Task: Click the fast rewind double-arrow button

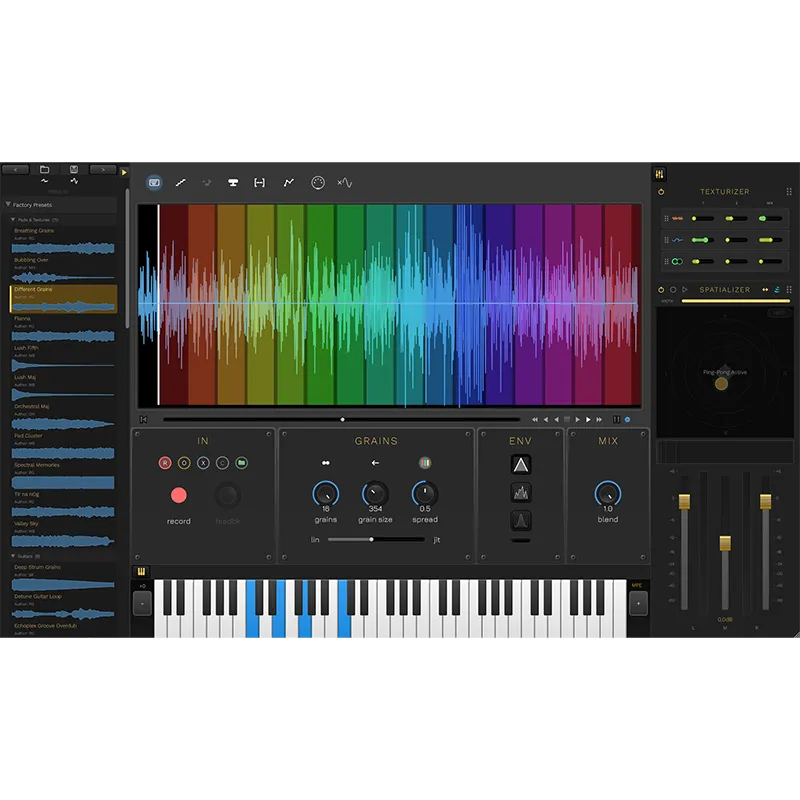Action: coord(535,419)
